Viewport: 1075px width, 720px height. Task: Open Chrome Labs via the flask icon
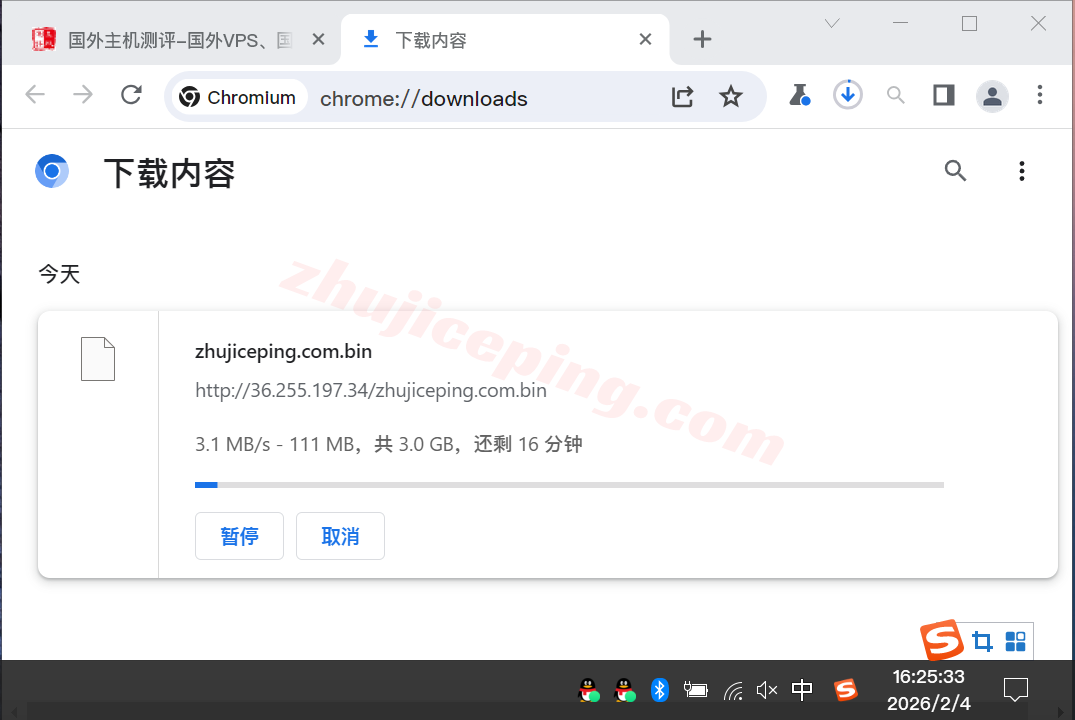[x=799, y=96]
